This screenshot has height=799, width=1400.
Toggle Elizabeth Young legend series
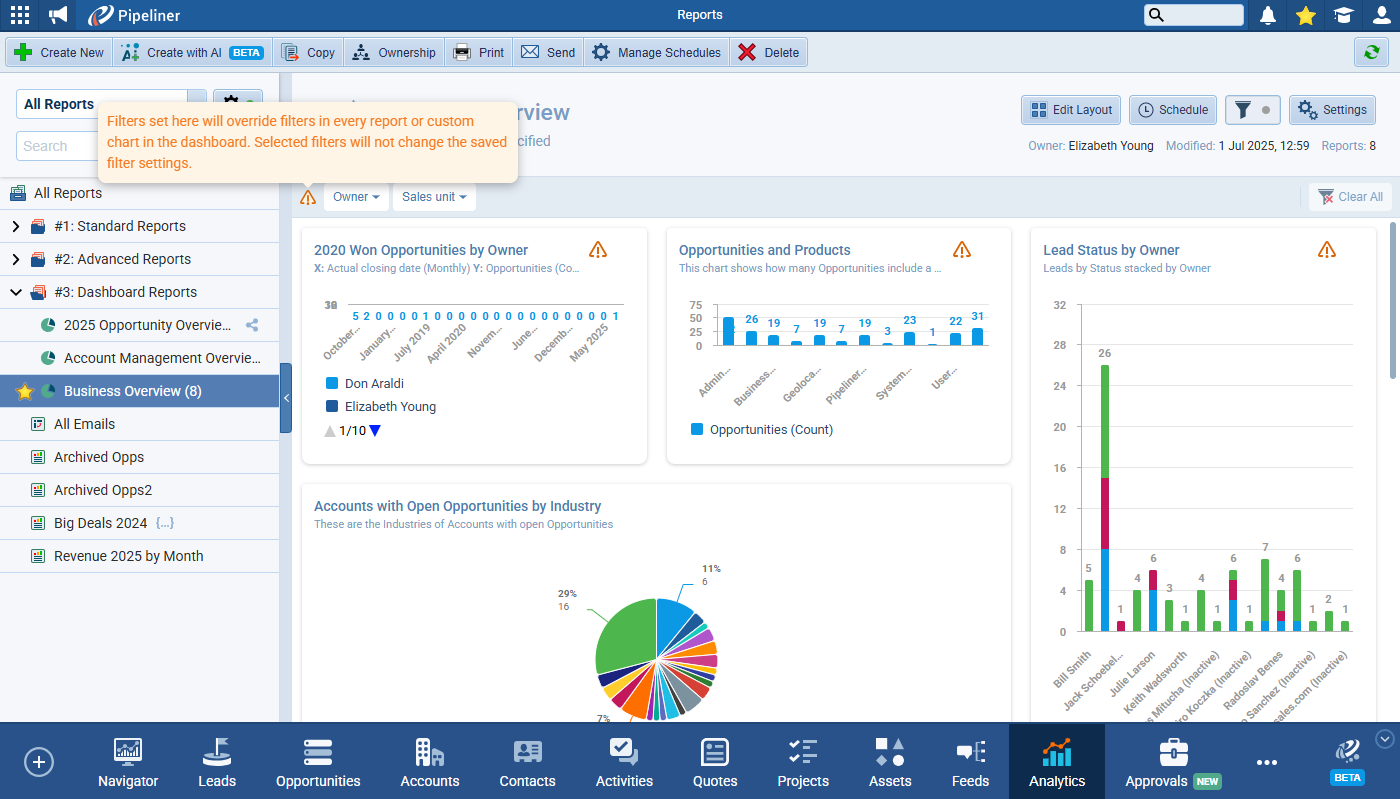point(390,407)
